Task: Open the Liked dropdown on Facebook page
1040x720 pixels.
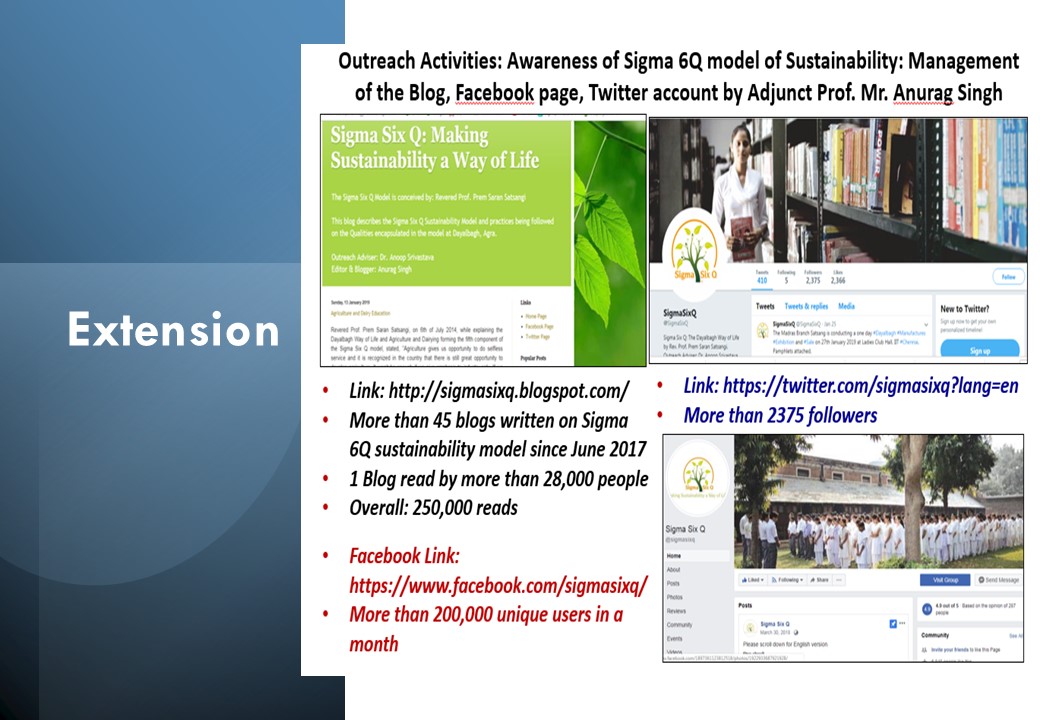Action: coord(753,579)
